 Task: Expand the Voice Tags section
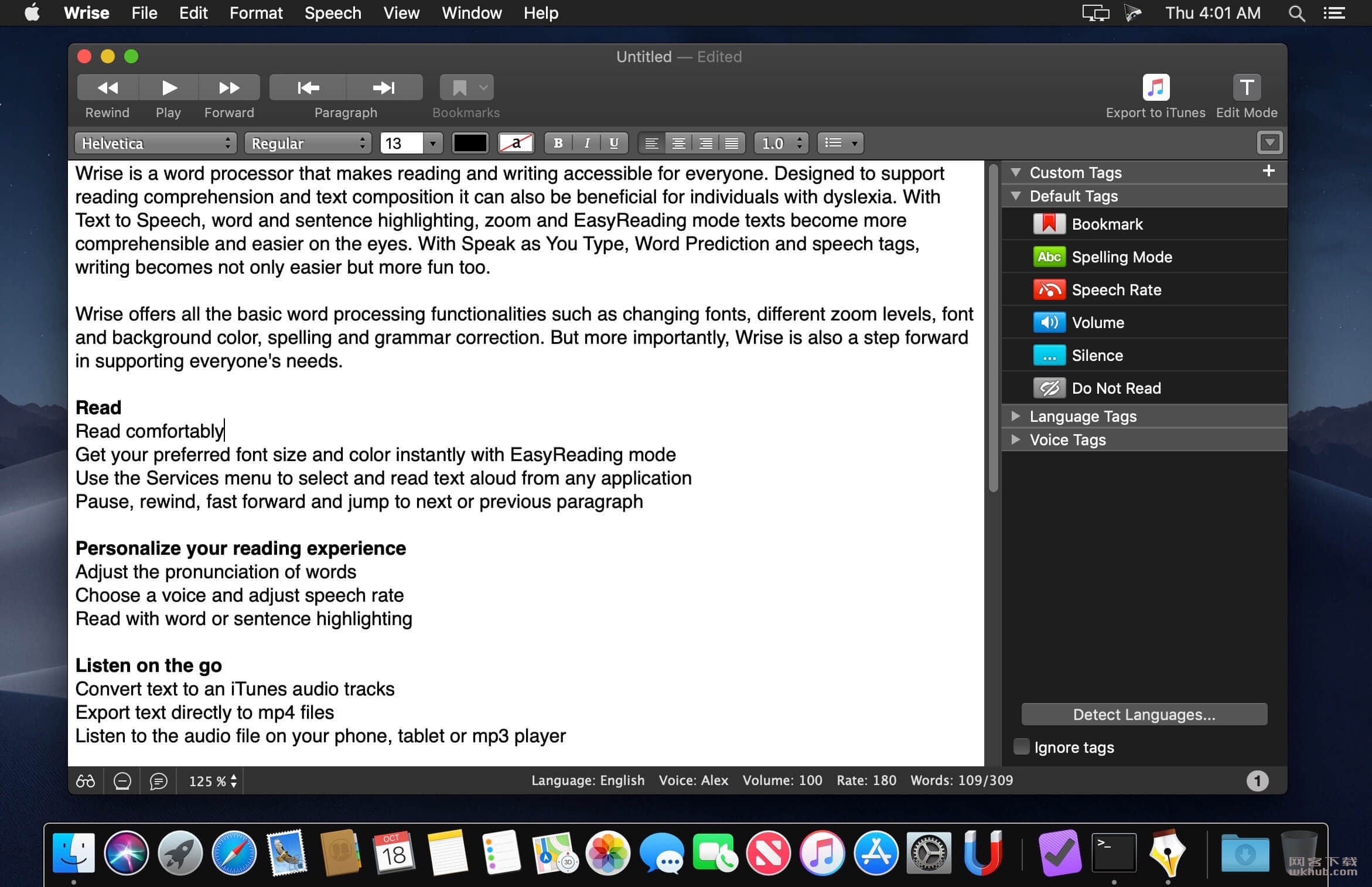click(1016, 439)
